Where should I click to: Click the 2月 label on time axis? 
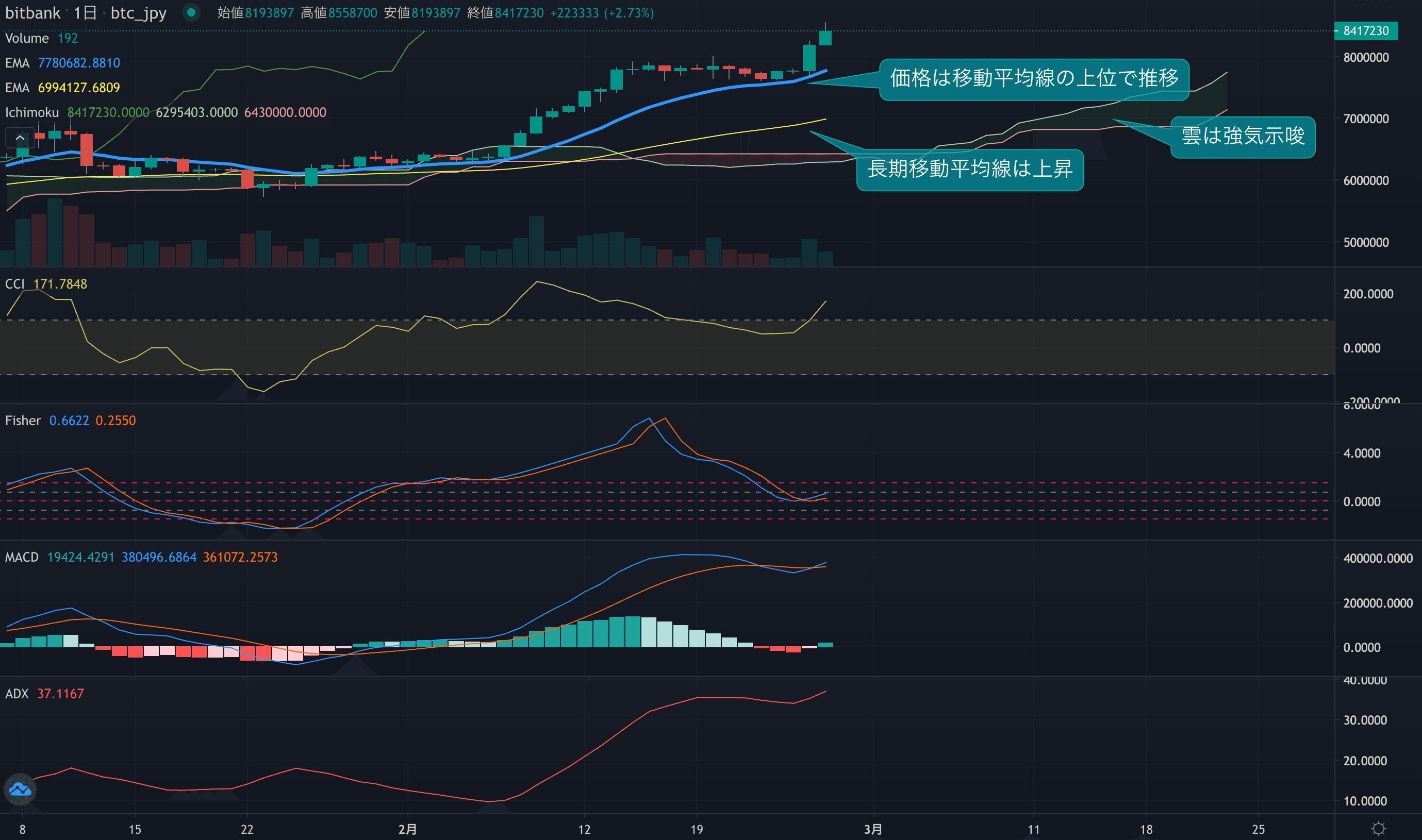click(x=407, y=829)
